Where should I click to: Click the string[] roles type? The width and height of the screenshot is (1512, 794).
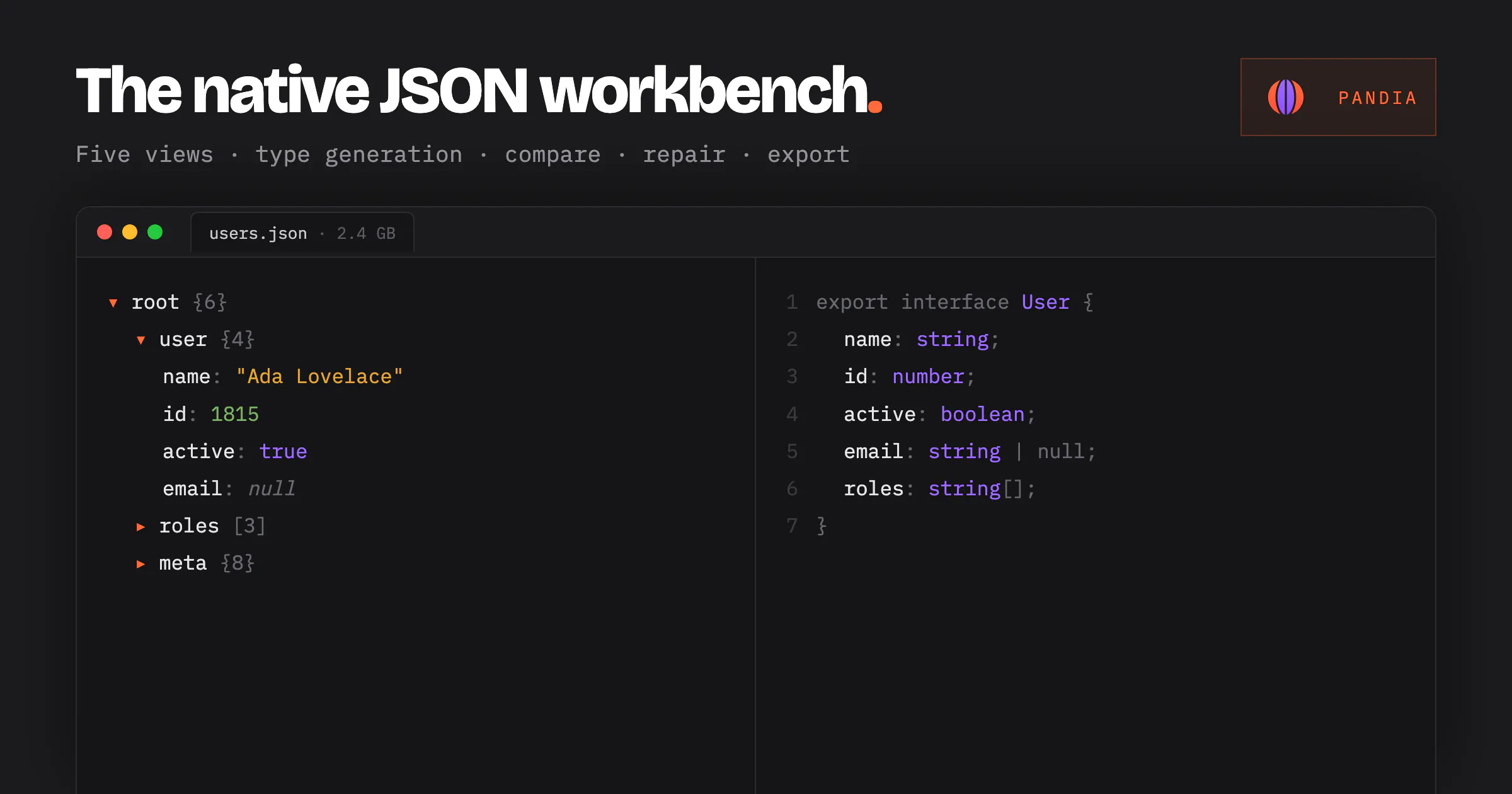[976, 488]
